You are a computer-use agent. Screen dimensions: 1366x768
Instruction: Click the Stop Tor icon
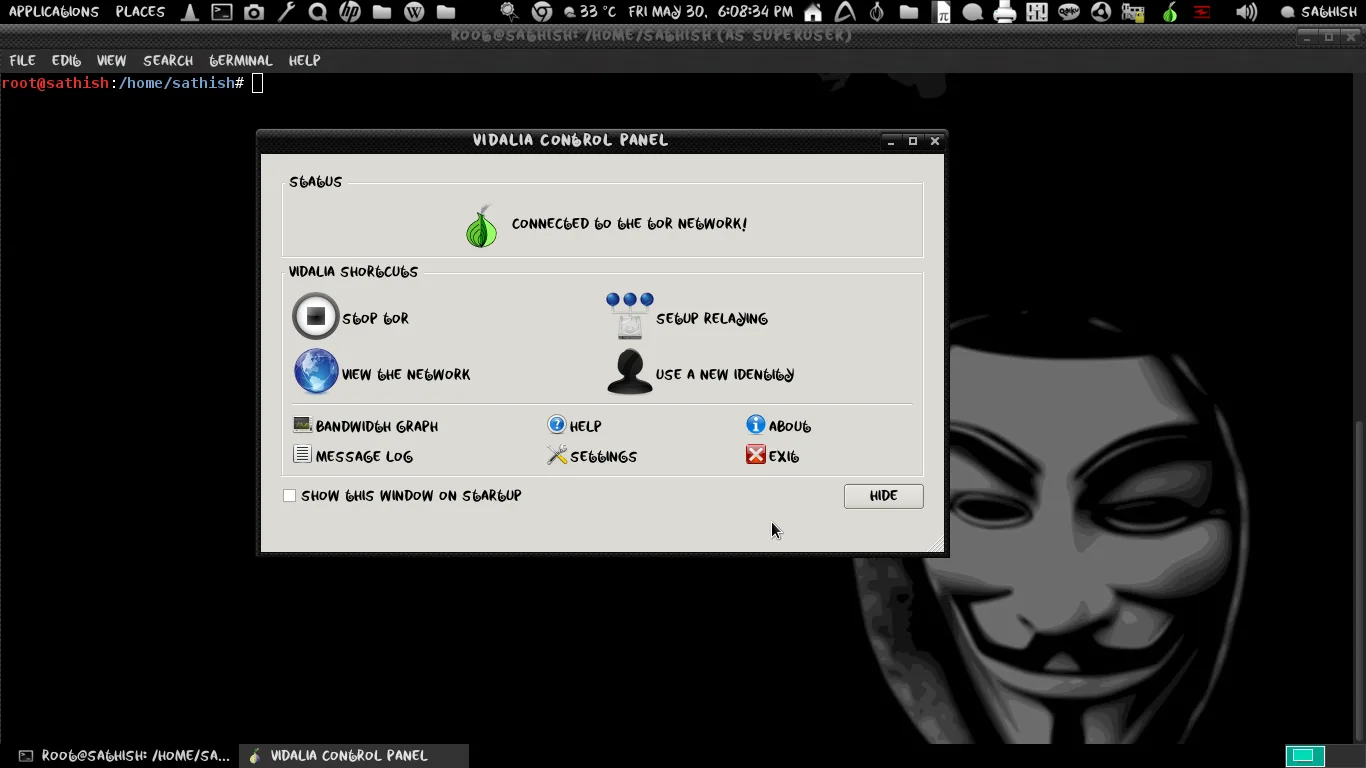click(316, 317)
